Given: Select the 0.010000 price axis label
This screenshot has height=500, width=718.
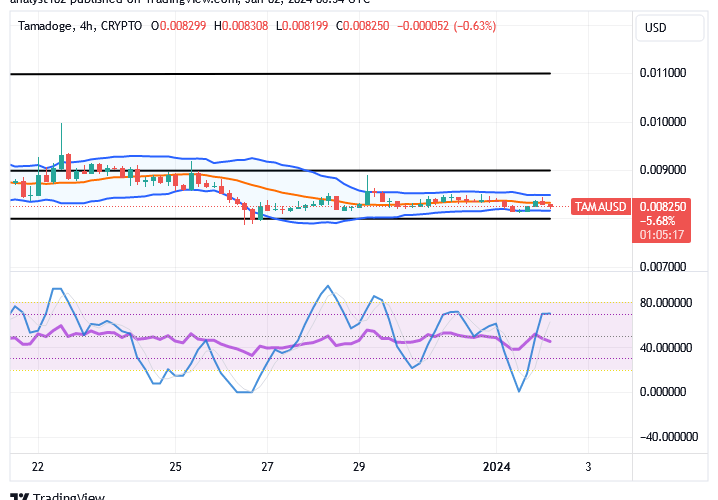Looking at the screenshot, I should tap(663, 122).
